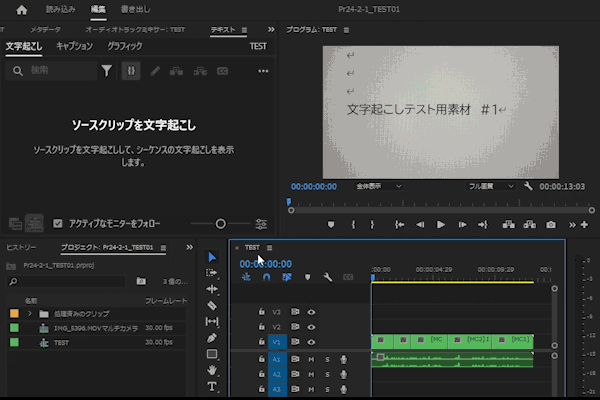
Task: Click the Lift button in Program monitor
Action: coord(509,225)
